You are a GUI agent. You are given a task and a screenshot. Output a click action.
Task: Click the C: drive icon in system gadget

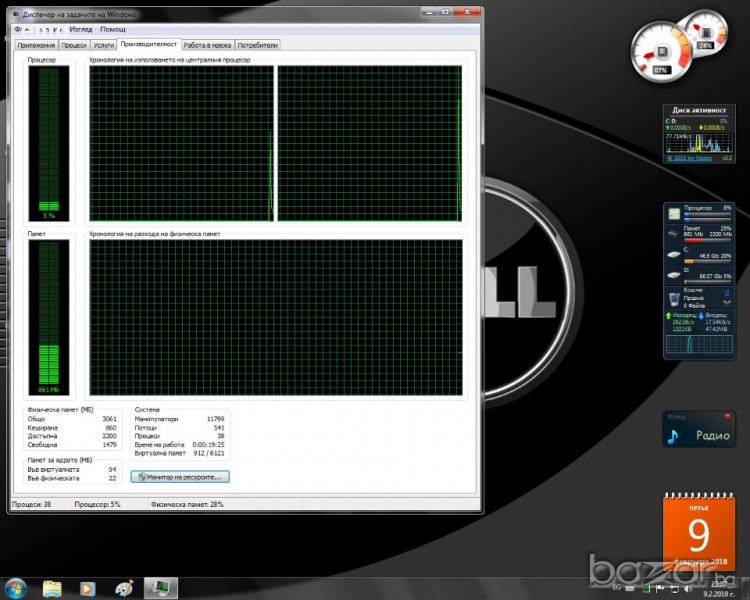[x=676, y=254]
